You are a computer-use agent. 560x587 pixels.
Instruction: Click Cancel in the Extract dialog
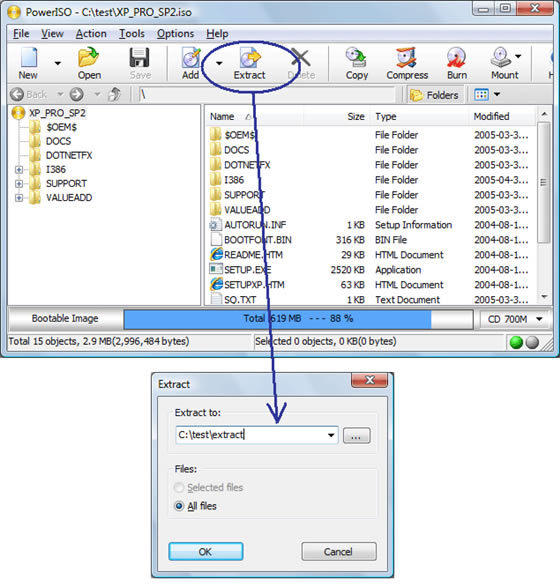tap(338, 552)
